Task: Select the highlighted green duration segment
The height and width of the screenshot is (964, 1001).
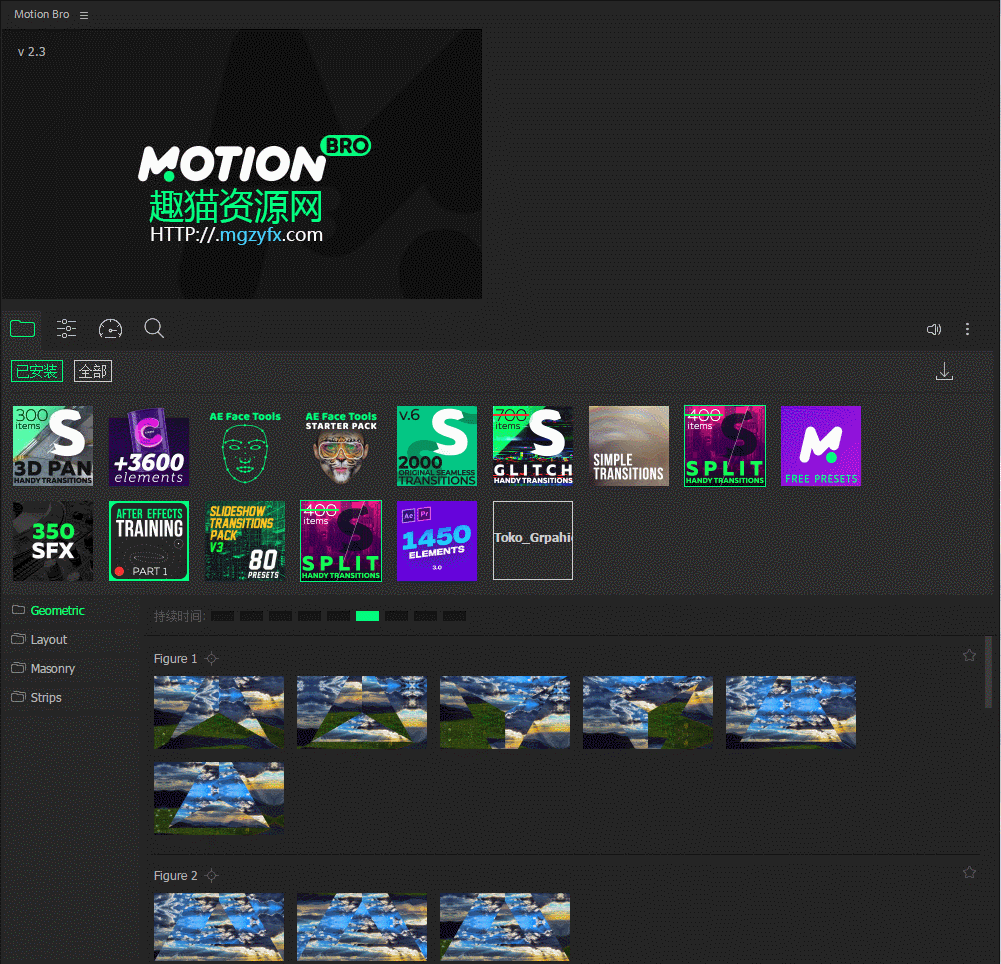Action: click(367, 616)
